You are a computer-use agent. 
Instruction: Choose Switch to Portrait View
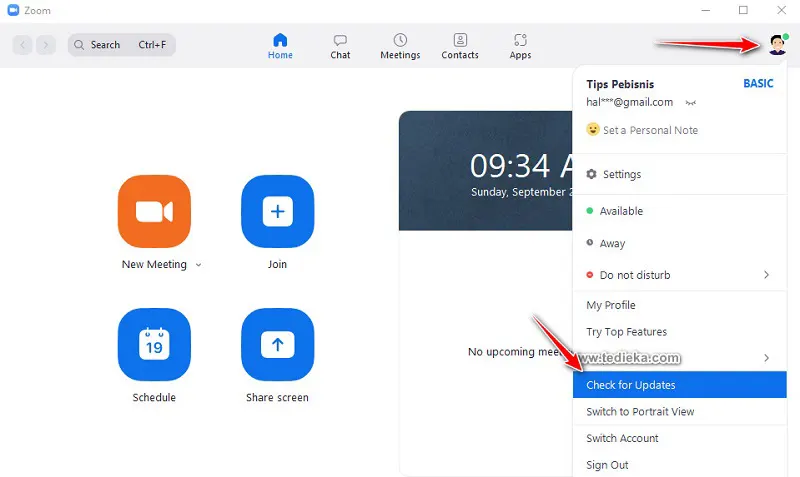tap(680, 411)
